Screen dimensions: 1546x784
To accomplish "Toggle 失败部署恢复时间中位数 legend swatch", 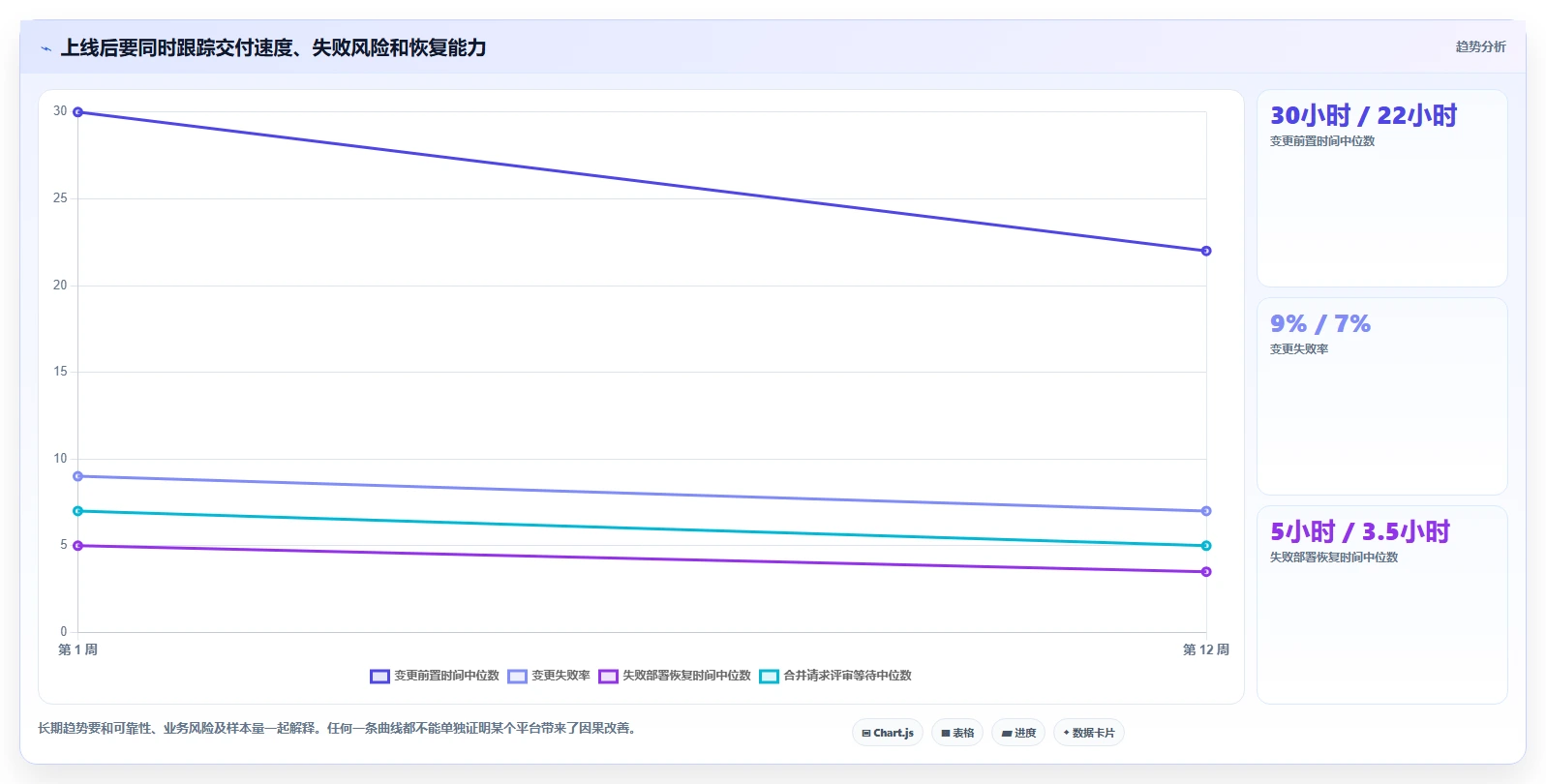I will 608,676.
